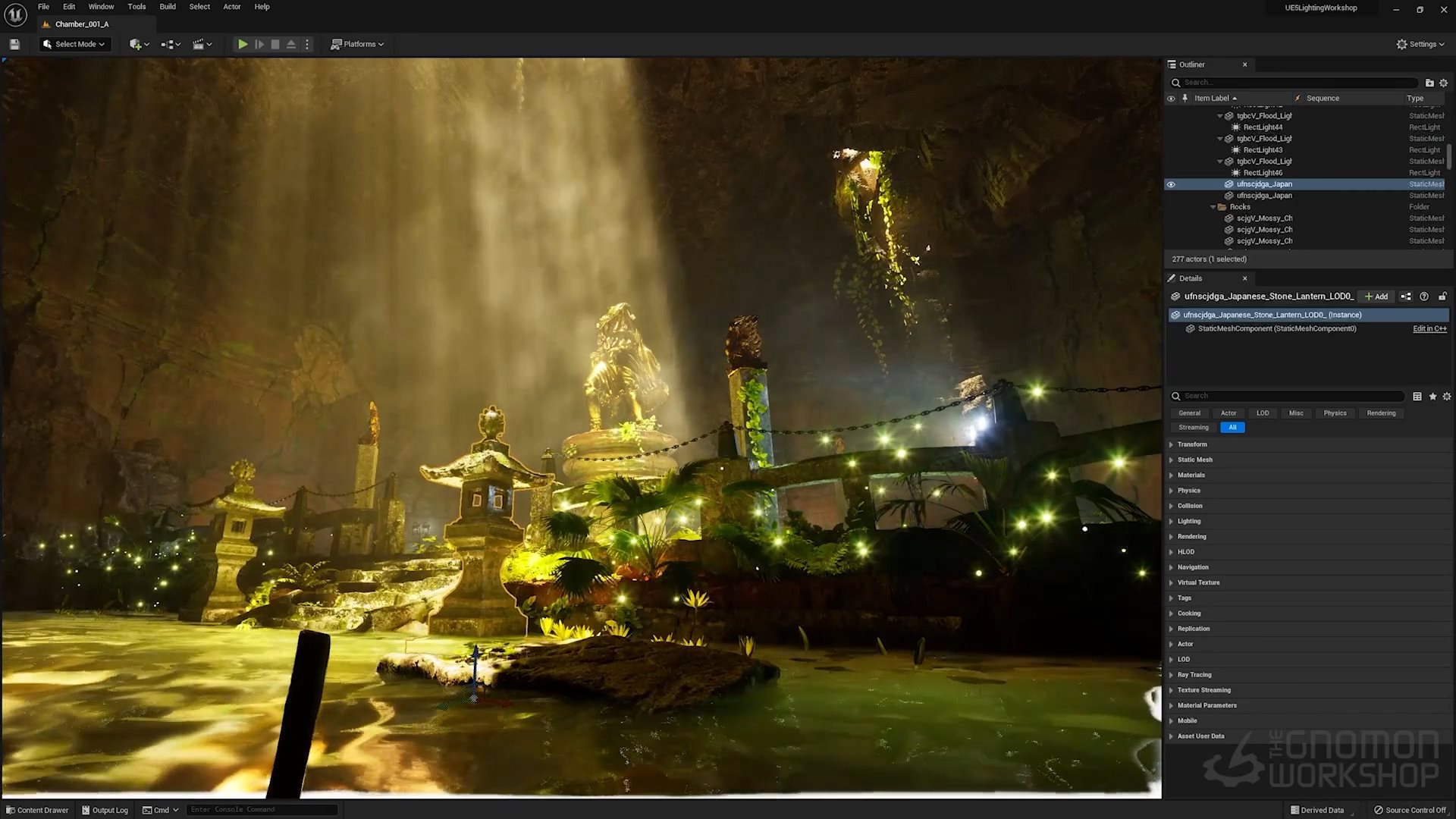The image size is (1456, 819).
Task: Toggle the property matrix table icon
Action: pos(1417,396)
